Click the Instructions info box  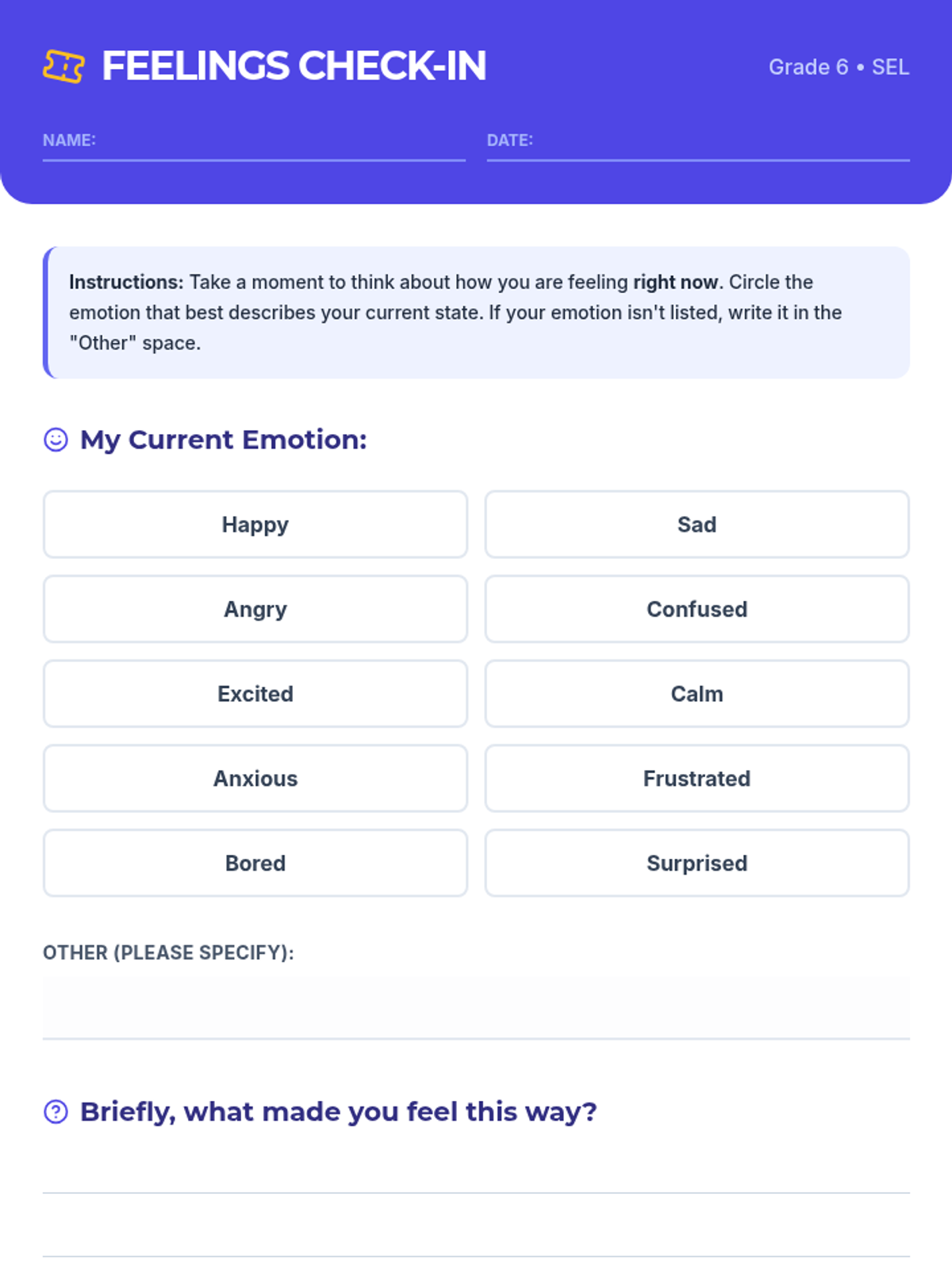tap(476, 313)
